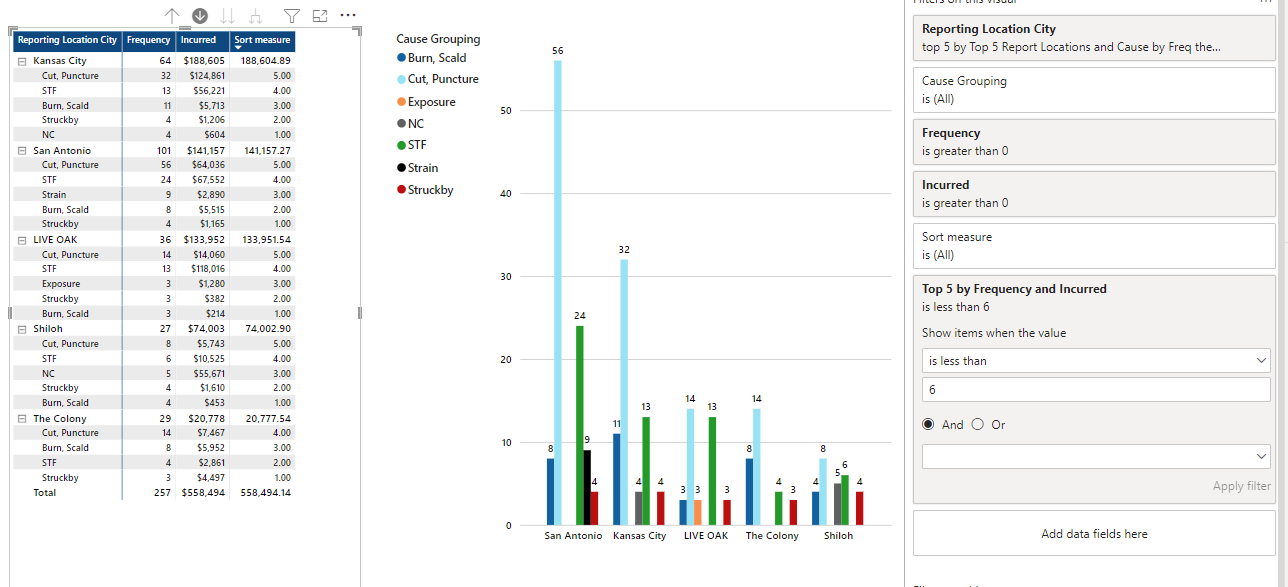
Task: Click The Colony sort measure 20,777.54
Action: (x=266, y=418)
